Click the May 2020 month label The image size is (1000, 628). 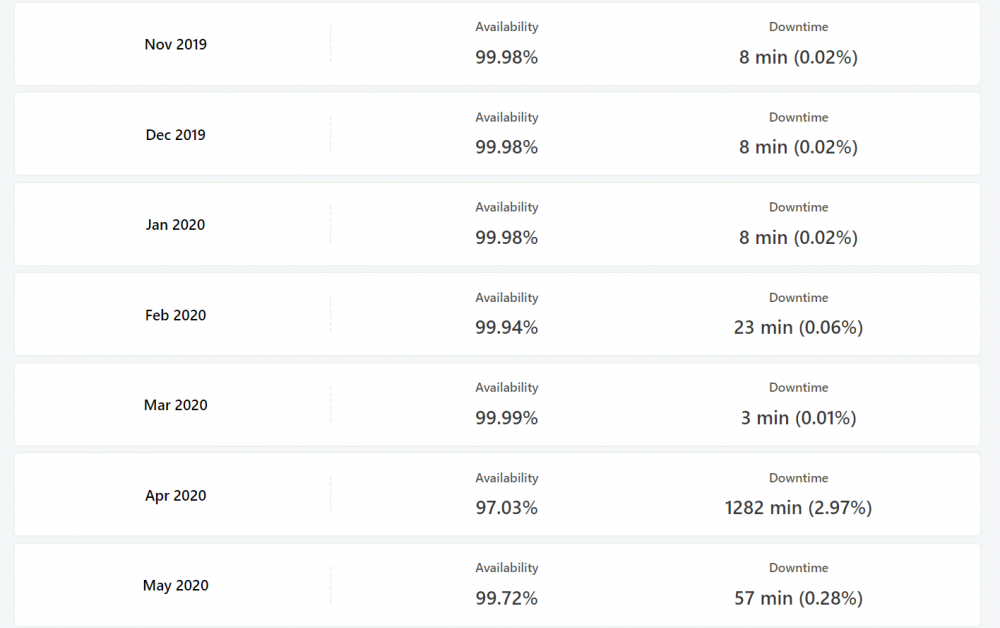point(176,586)
